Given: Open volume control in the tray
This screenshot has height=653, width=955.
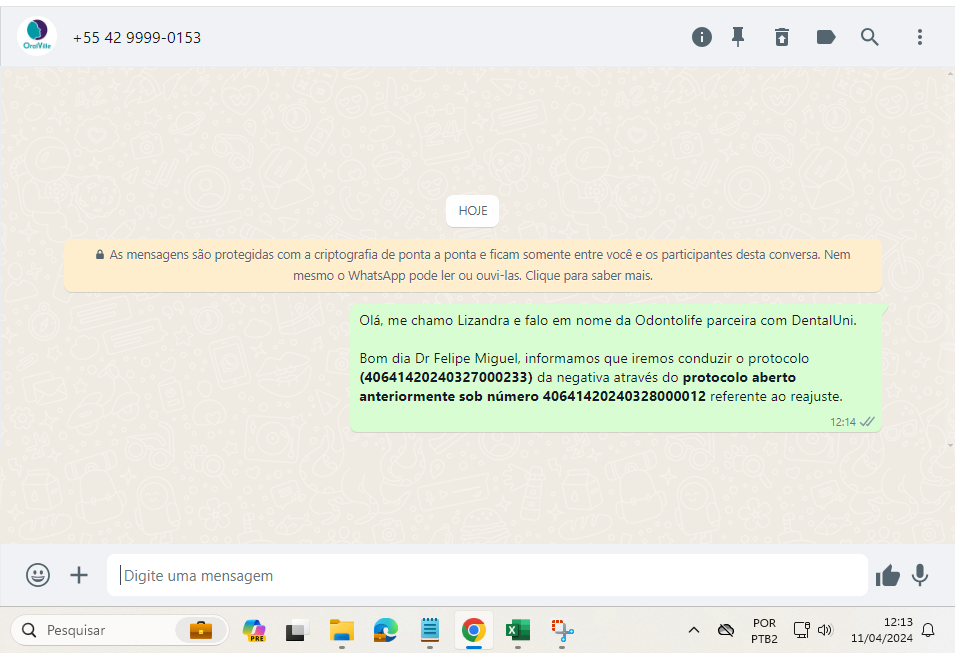Looking at the screenshot, I should pos(825,630).
